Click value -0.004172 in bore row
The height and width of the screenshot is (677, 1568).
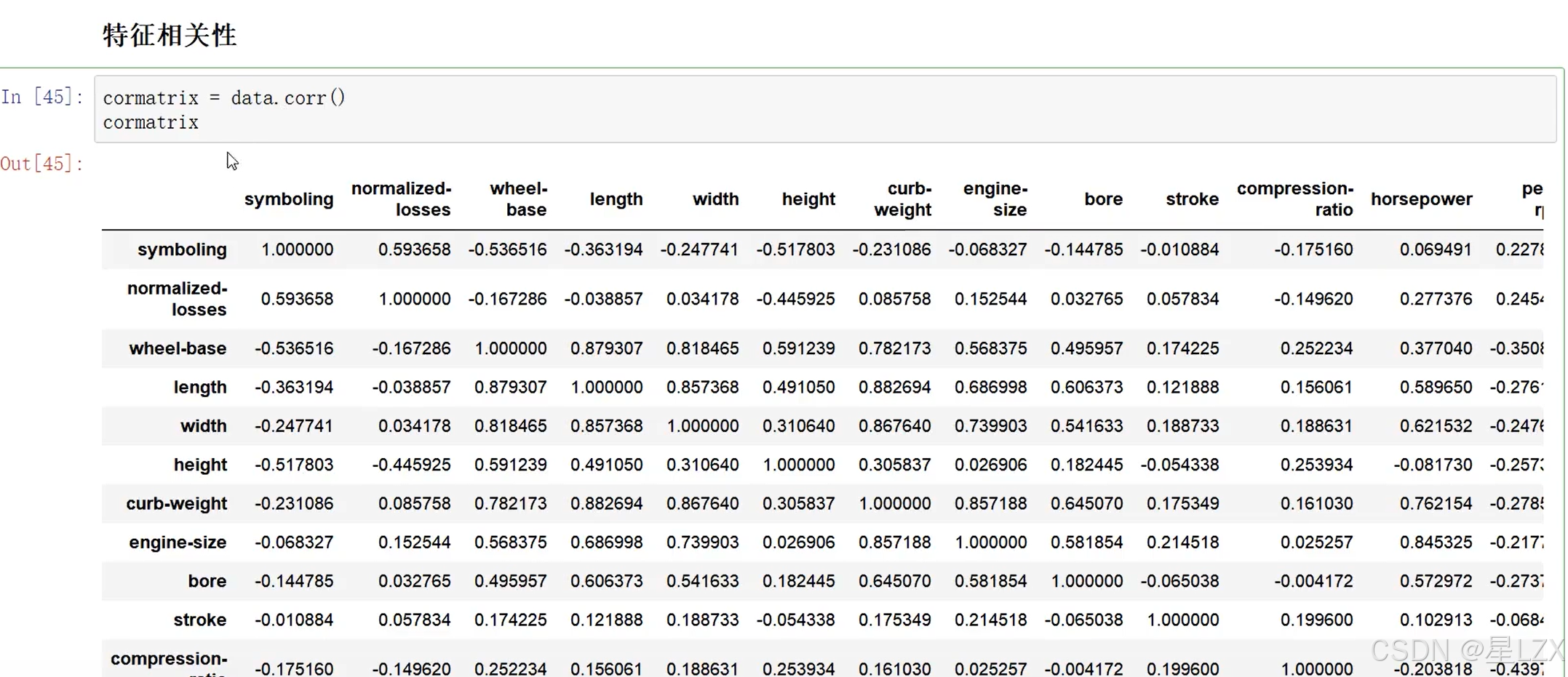coord(1313,581)
